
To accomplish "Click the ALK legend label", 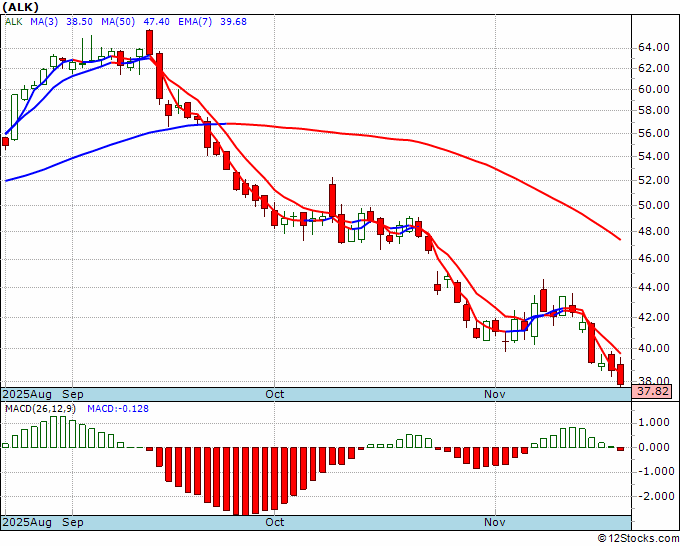I will pos(13,22).
